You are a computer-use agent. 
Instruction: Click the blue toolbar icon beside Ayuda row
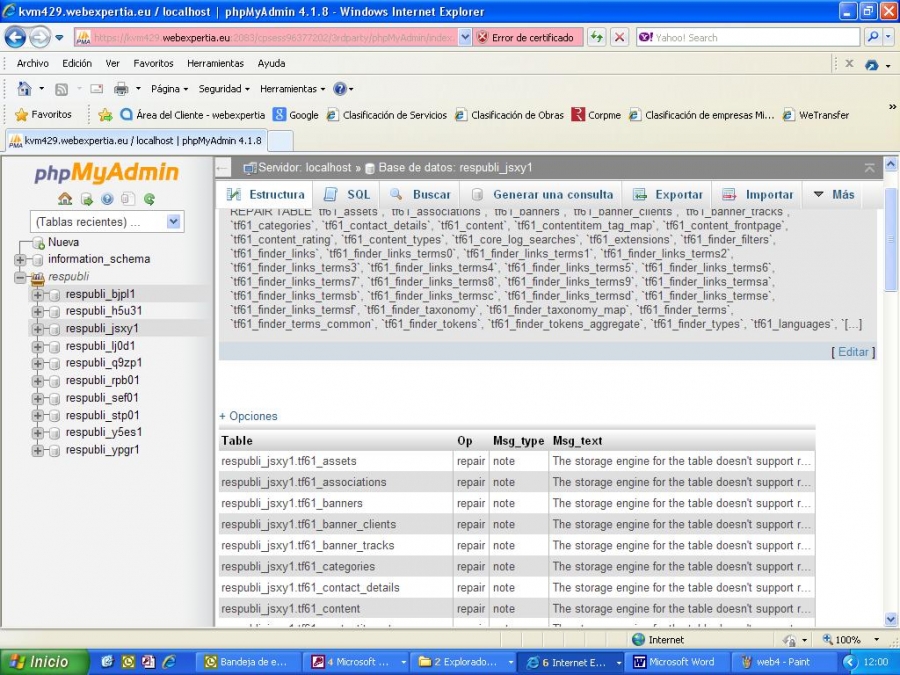[872, 65]
